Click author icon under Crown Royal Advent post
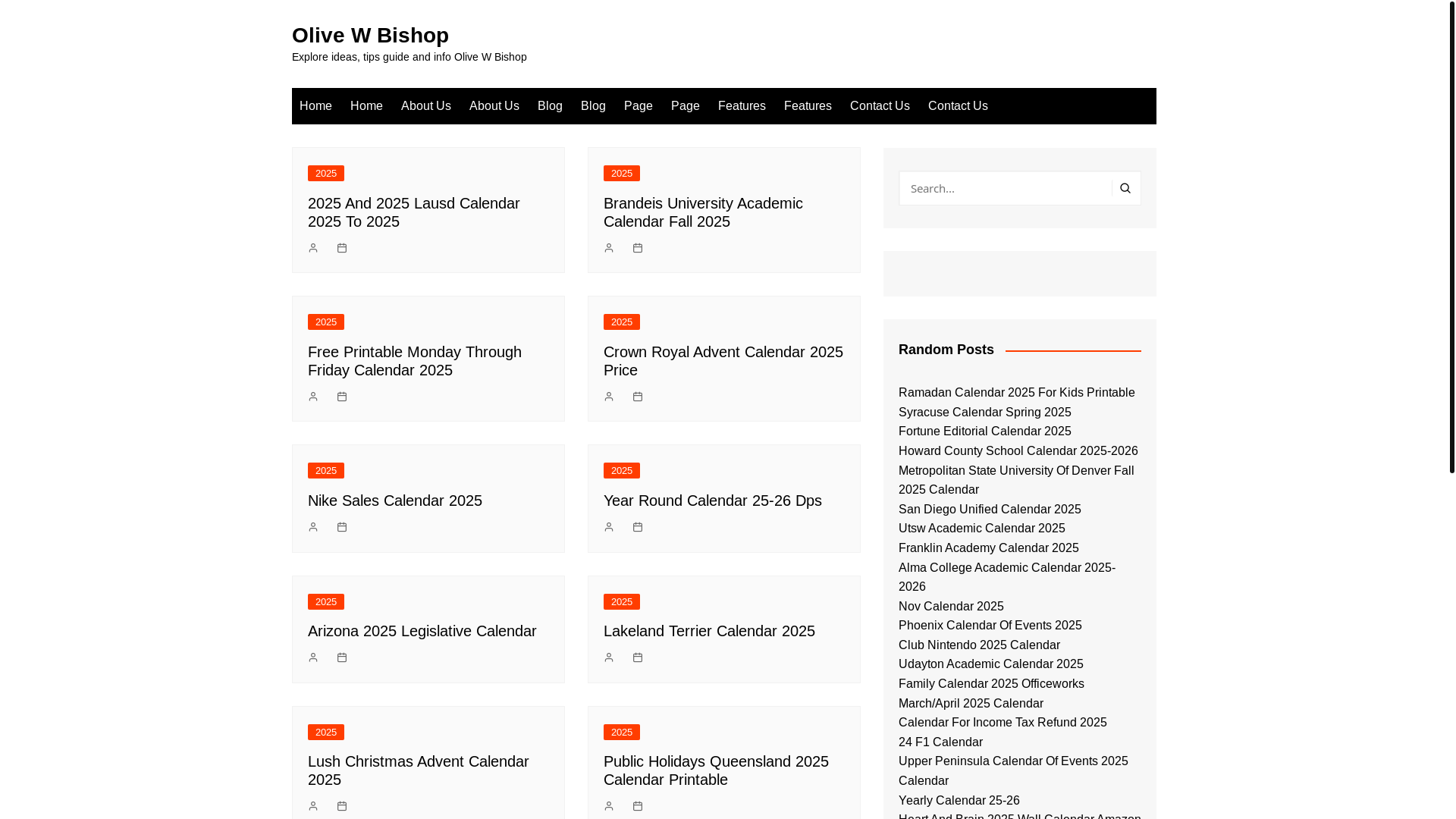This screenshot has height=819, width=1456. coord(609,397)
